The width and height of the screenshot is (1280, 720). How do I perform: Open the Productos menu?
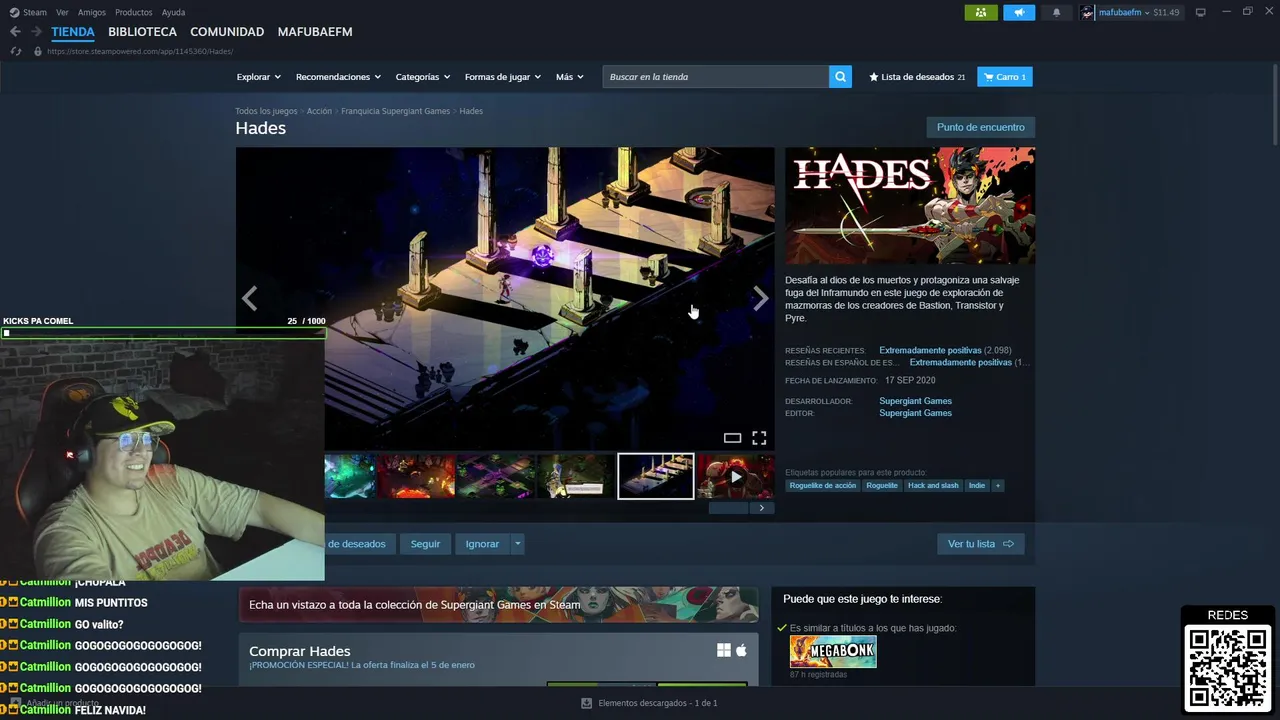click(134, 12)
